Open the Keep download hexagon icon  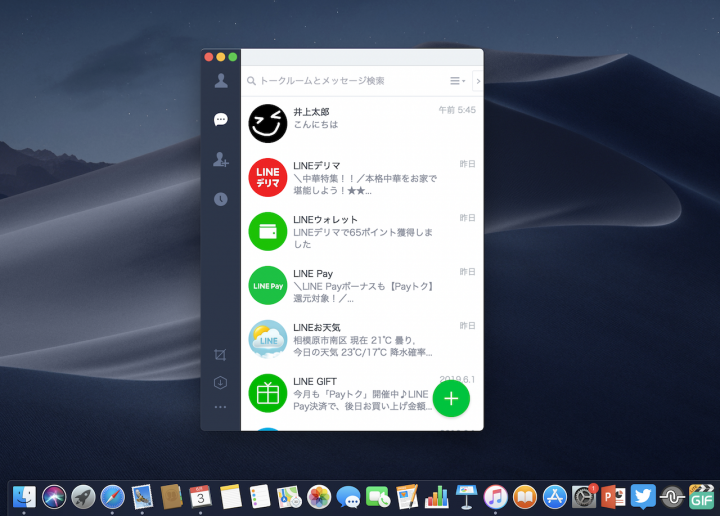pyautogui.click(x=220, y=382)
